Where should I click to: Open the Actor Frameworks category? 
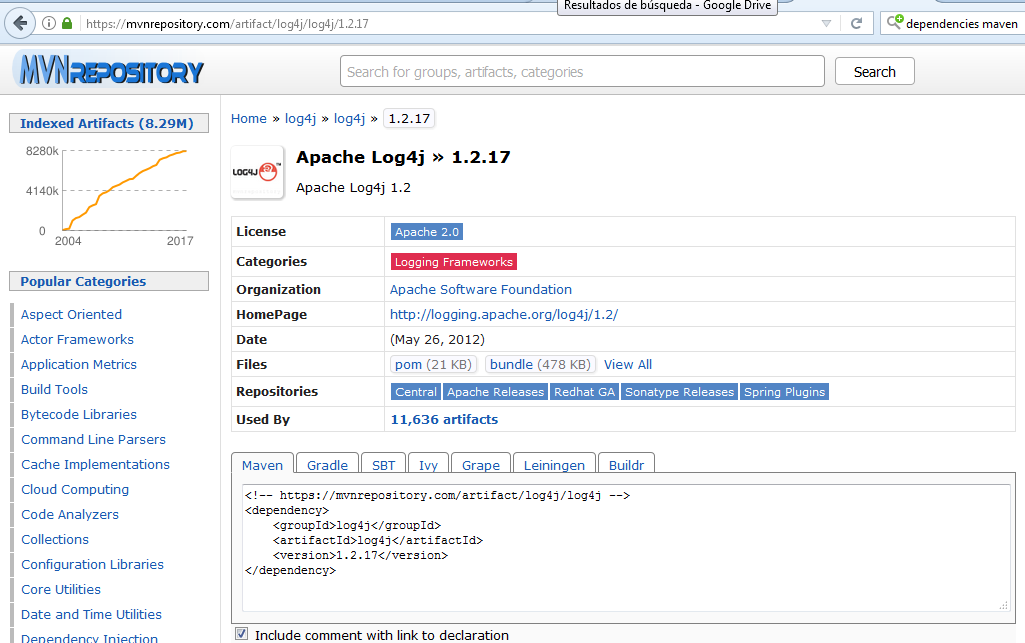click(77, 339)
